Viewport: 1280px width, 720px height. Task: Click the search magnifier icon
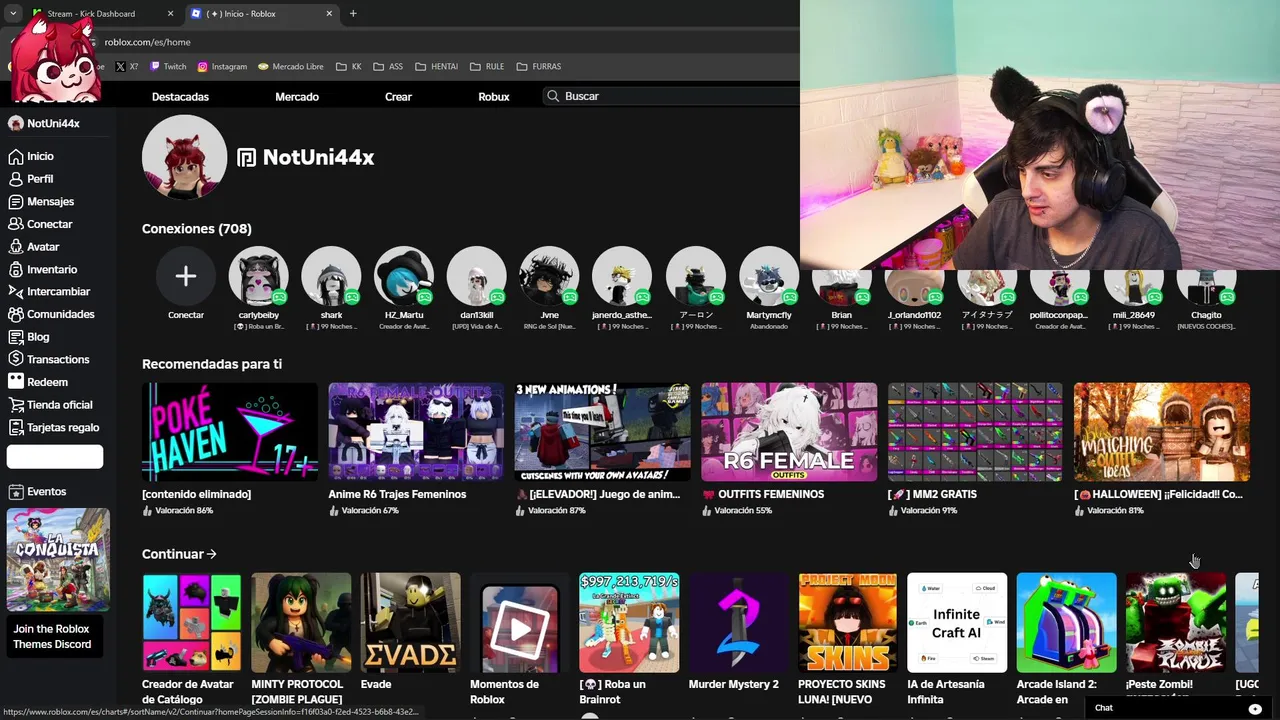point(553,96)
